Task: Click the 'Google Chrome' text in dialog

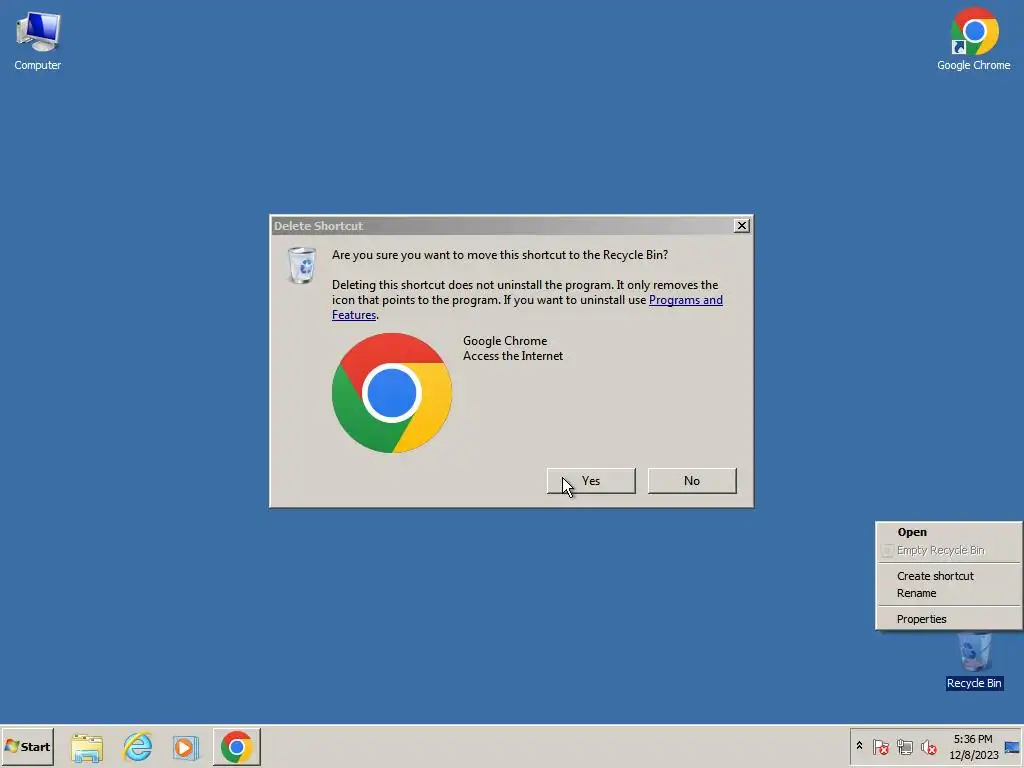Action: click(505, 341)
